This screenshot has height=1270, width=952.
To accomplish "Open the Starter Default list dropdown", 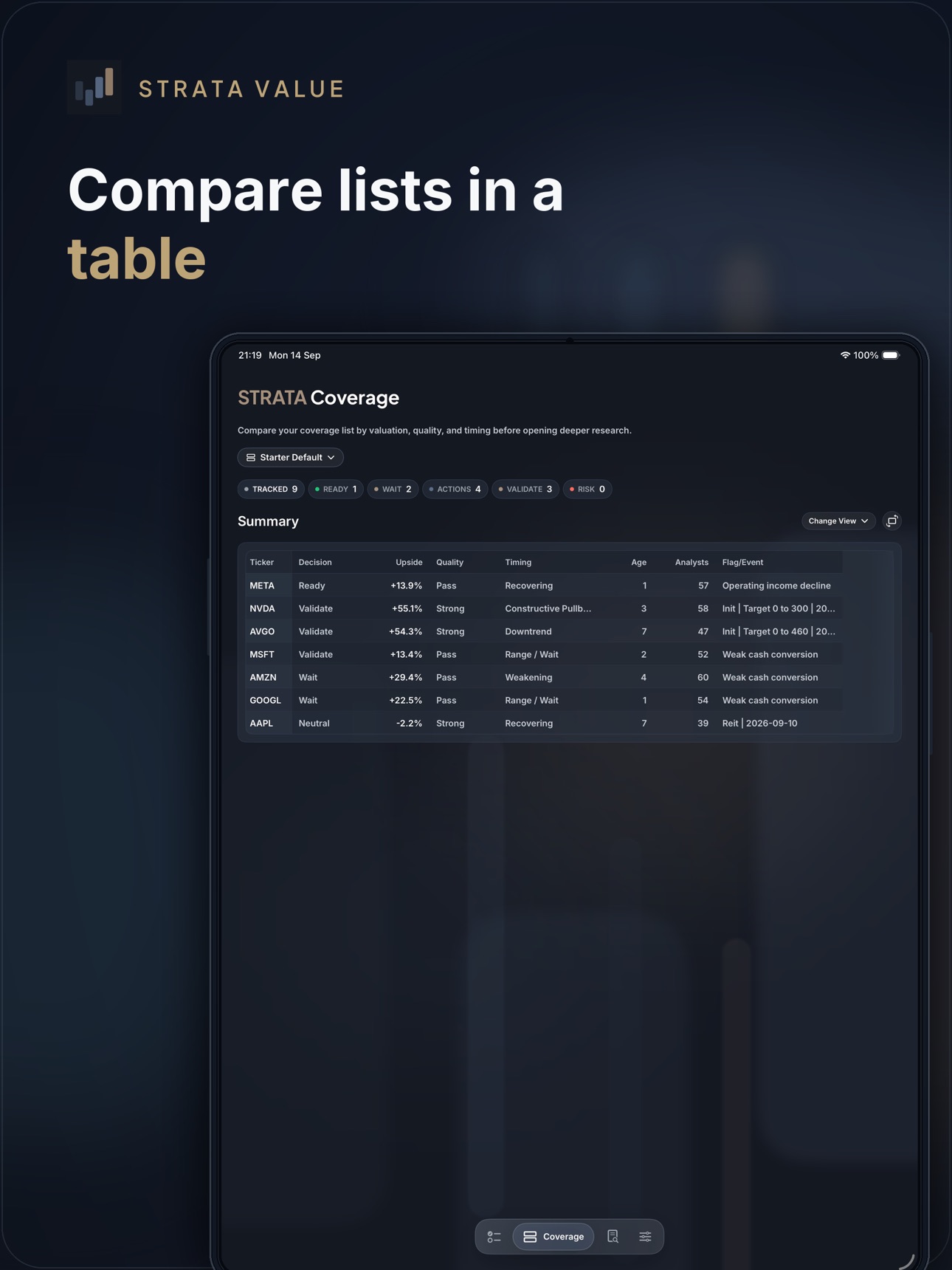I will pyautogui.click(x=291, y=458).
